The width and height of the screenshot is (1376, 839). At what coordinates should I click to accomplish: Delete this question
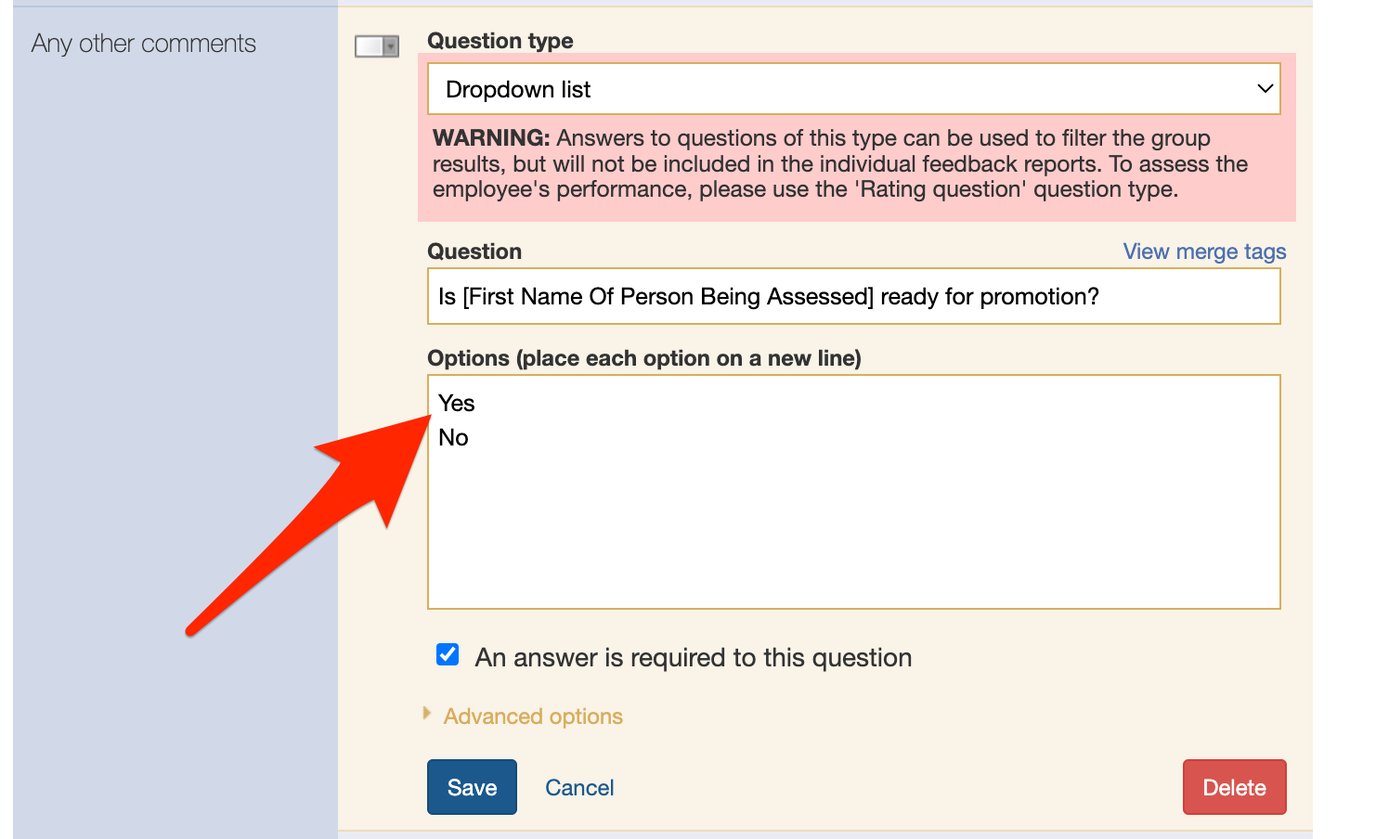pyautogui.click(x=1234, y=787)
